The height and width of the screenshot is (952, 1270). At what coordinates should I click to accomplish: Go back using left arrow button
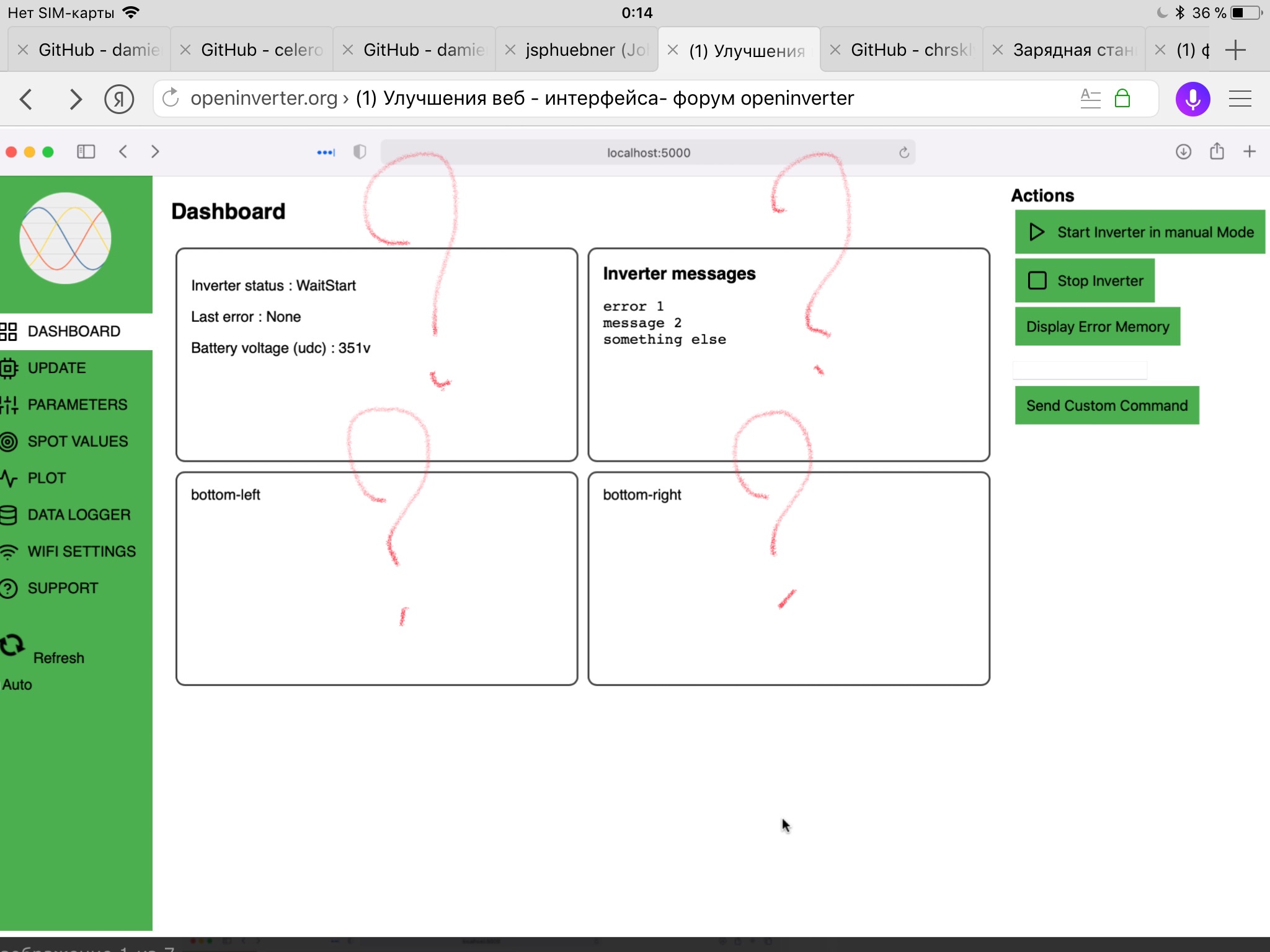[x=26, y=99]
